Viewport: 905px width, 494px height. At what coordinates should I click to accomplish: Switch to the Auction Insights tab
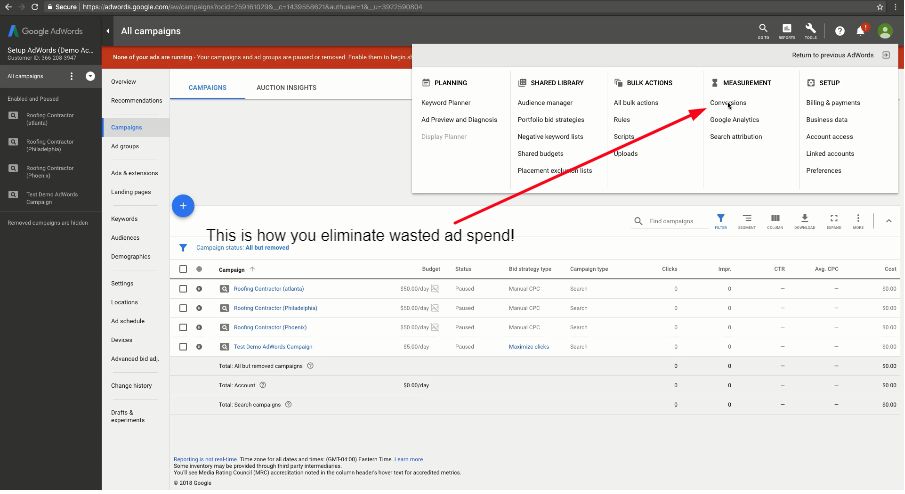[286, 88]
